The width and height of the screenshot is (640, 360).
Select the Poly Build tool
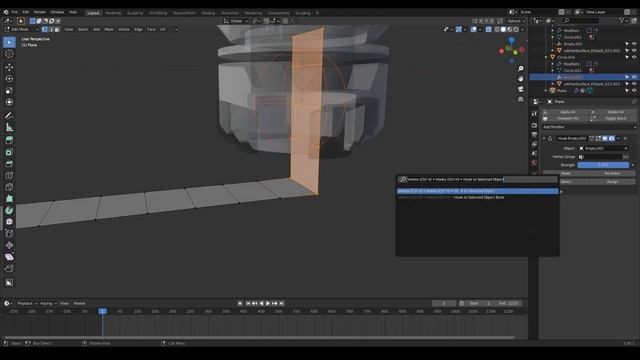coord(9,199)
